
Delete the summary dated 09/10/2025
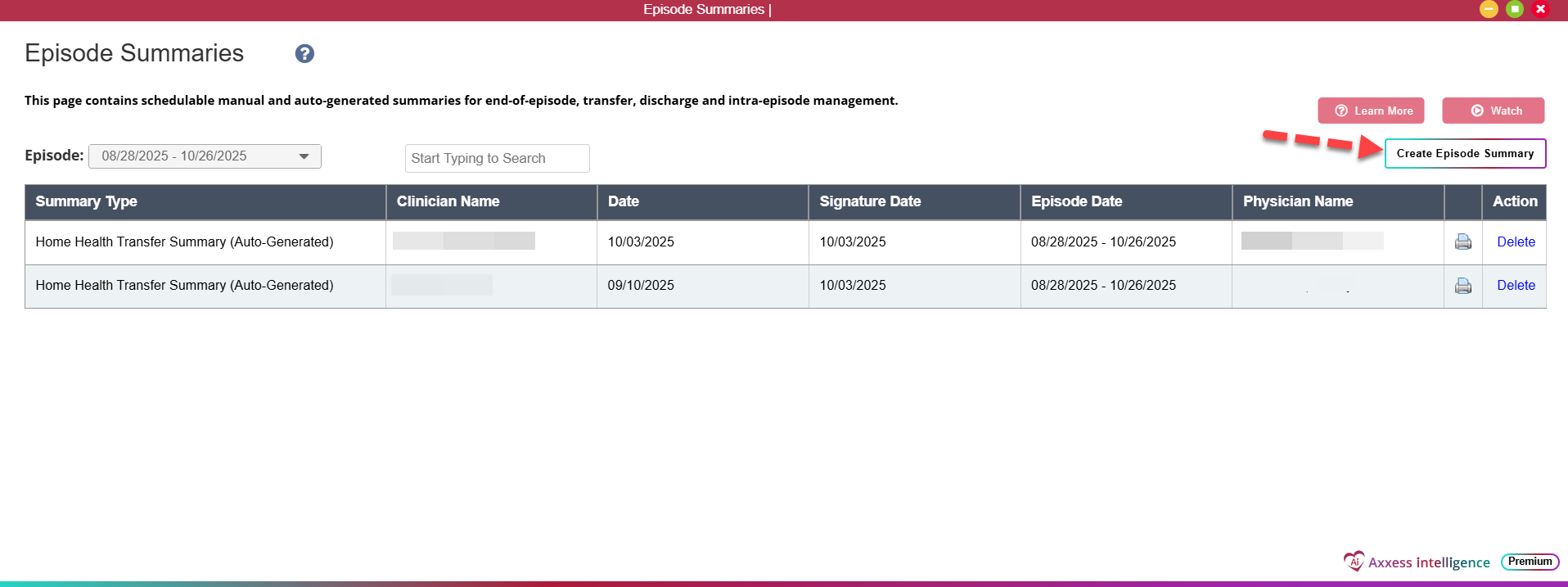[x=1516, y=286]
